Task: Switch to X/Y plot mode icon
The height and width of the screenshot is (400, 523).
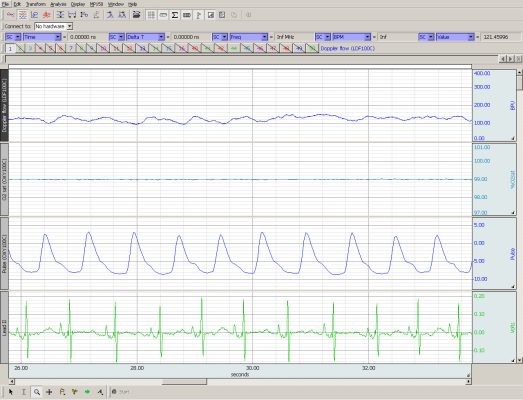Action: (x=35, y=15)
